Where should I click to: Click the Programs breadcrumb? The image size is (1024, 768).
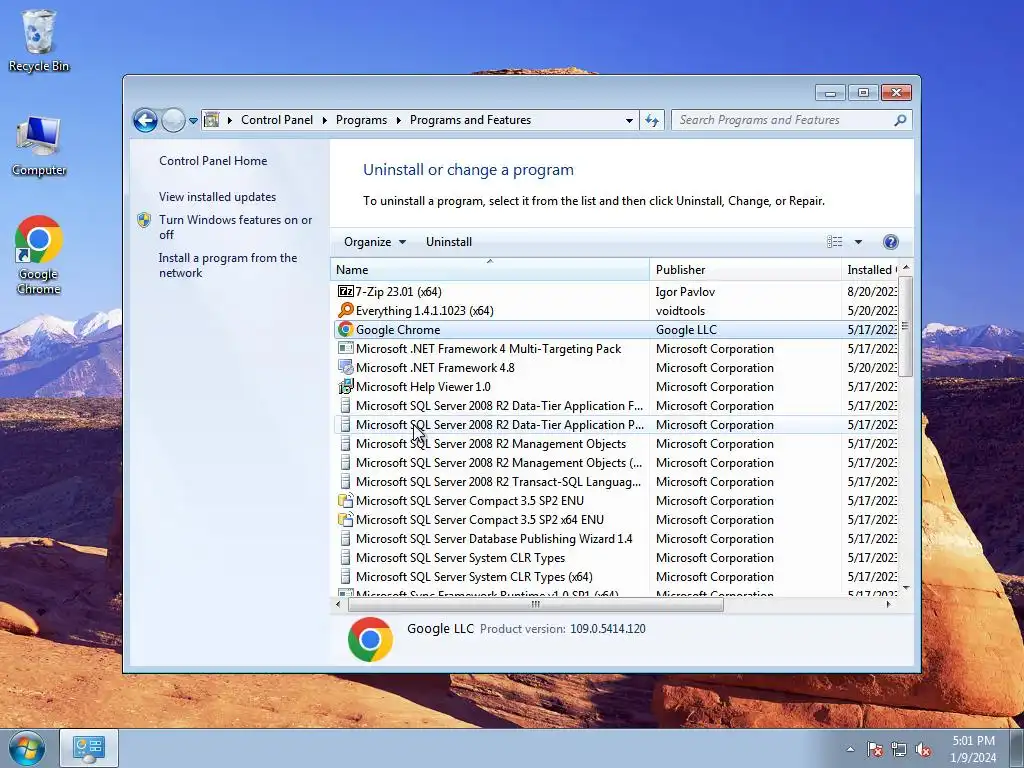pos(361,120)
